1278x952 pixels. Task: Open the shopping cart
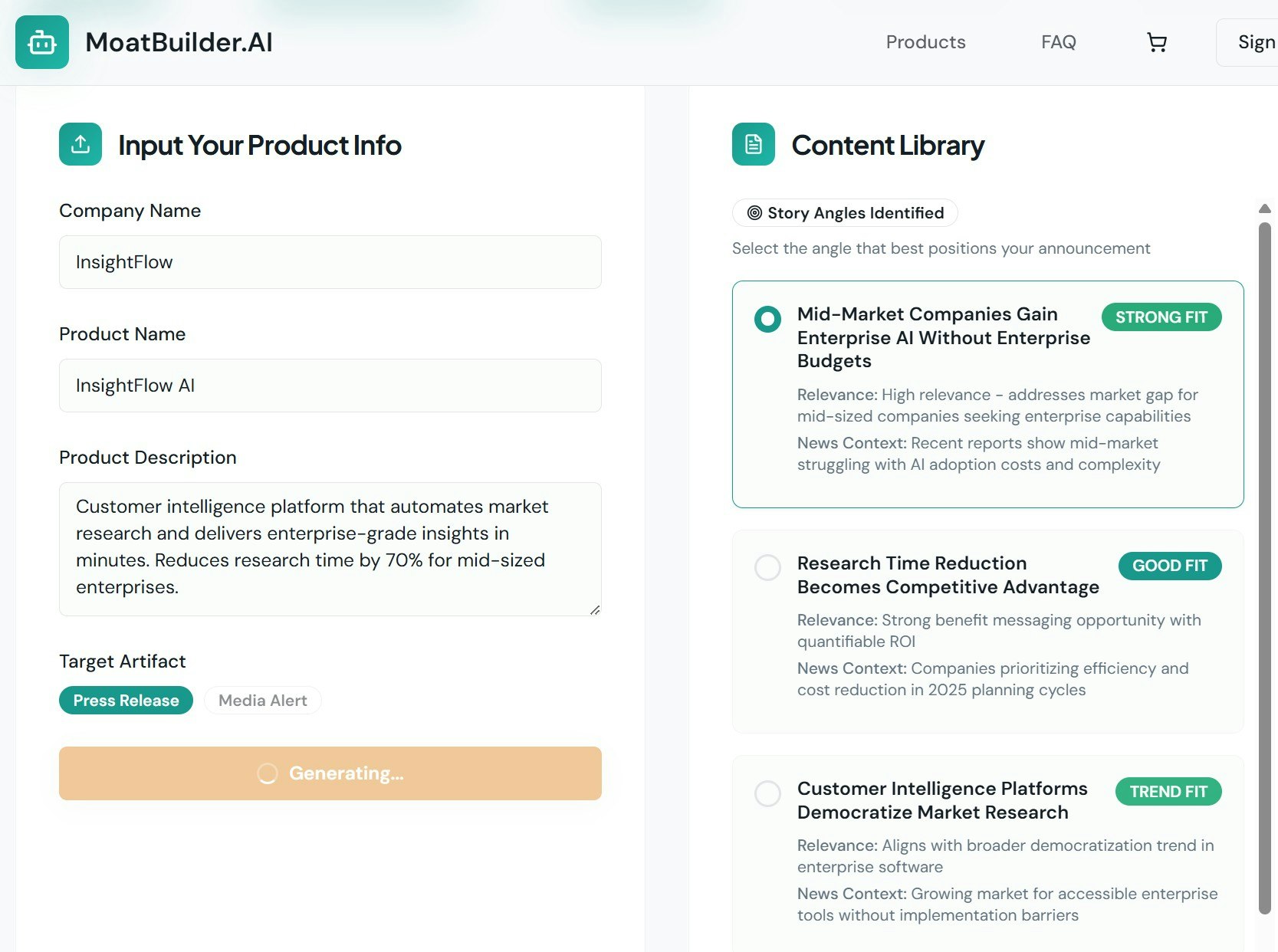1157,42
